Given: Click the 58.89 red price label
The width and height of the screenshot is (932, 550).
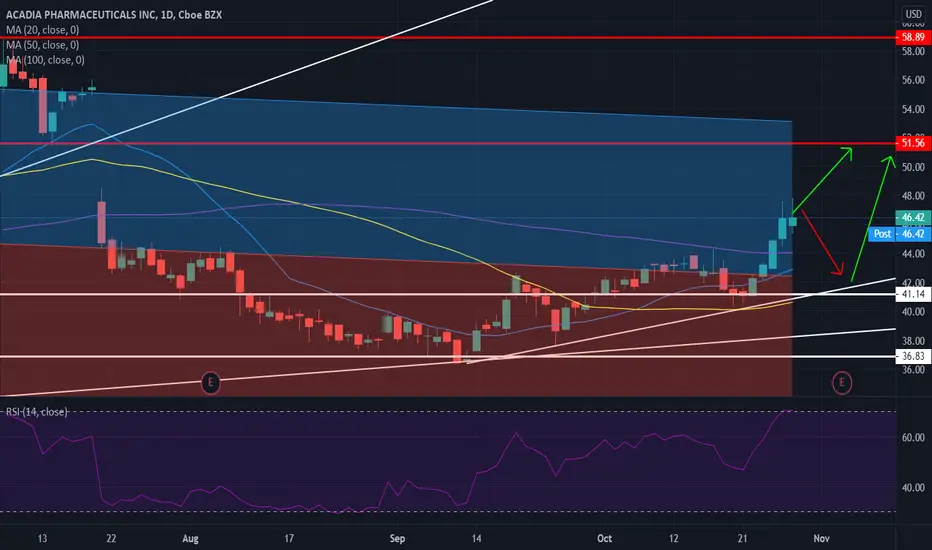Looking at the screenshot, I should pos(913,37).
